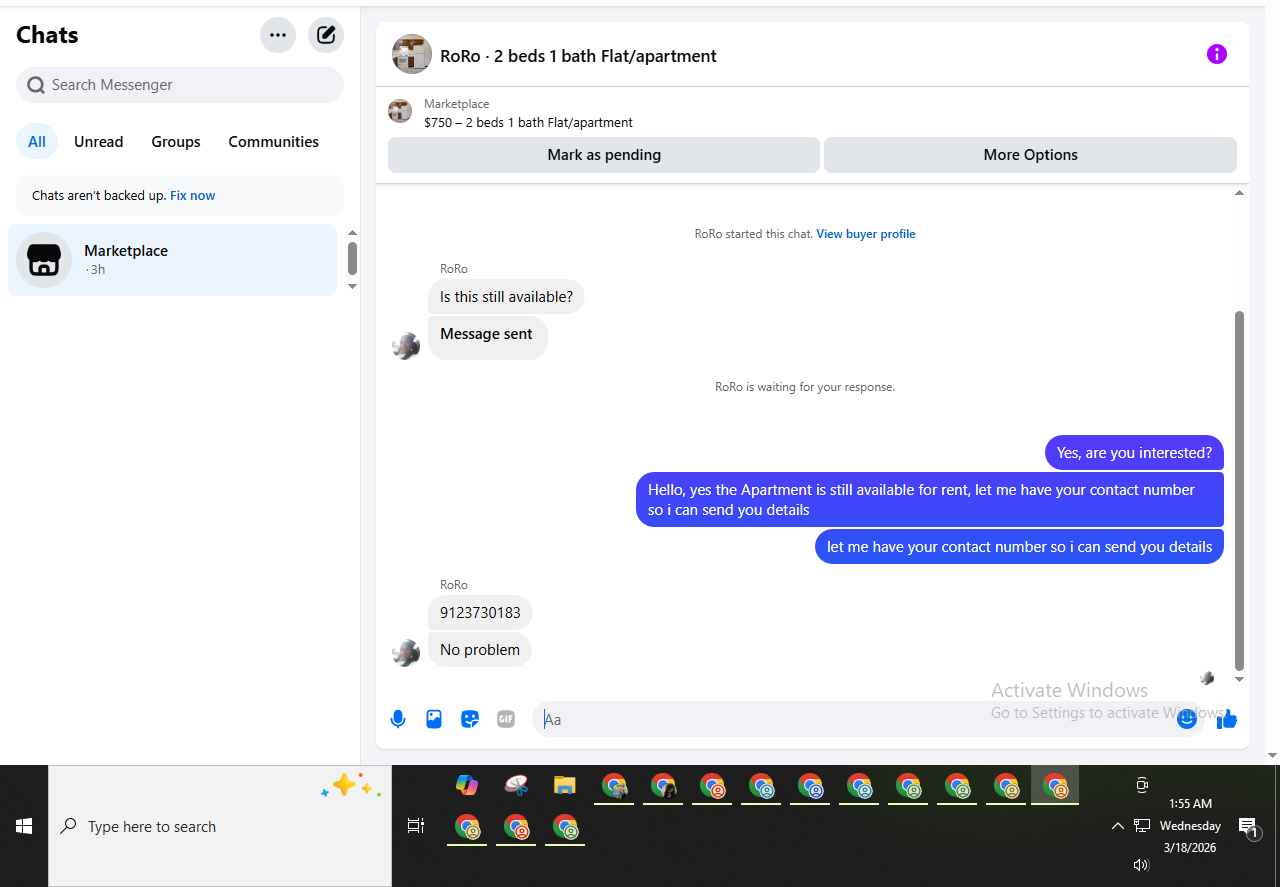Open the emoji picker in message box
Screen dimensions: 1280x887
[1187, 719]
